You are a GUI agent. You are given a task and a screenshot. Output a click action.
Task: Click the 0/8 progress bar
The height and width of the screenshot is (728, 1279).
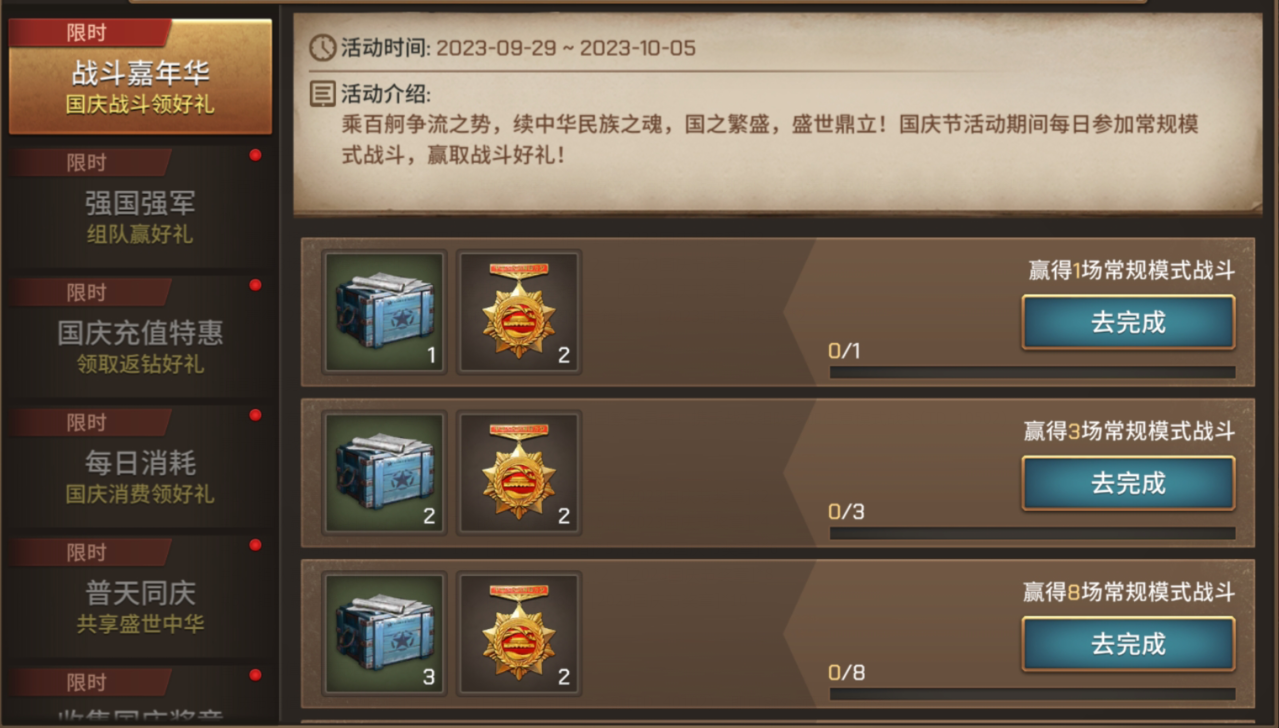click(x=1032, y=694)
